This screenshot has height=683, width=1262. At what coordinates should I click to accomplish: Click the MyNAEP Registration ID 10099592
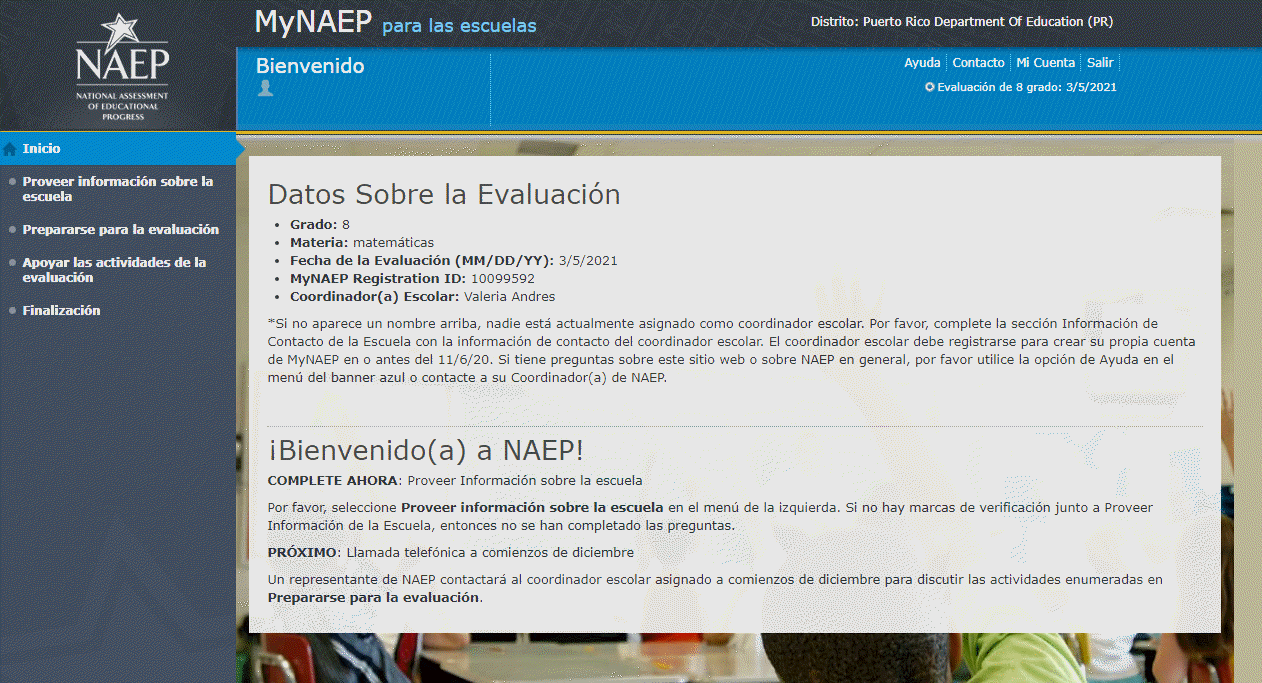(412, 279)
